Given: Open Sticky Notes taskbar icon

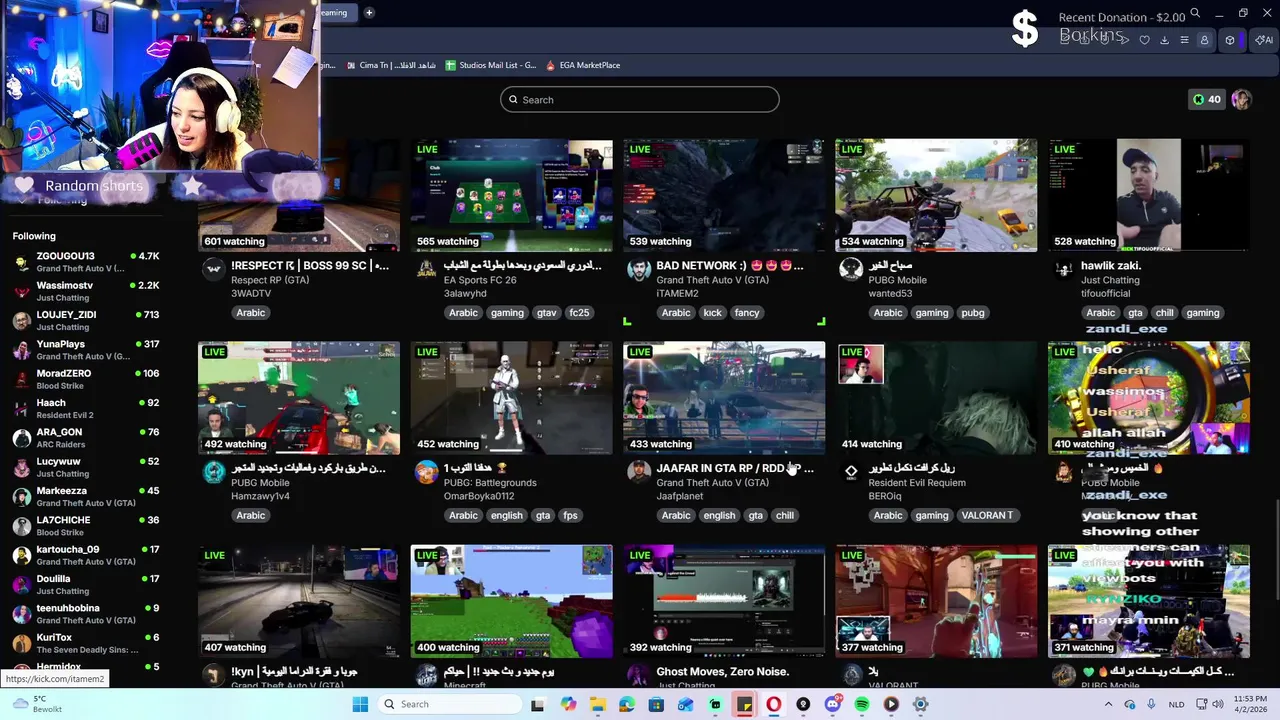Looking at the screenshot, I should pyautogui.click(x=744, y=704).
